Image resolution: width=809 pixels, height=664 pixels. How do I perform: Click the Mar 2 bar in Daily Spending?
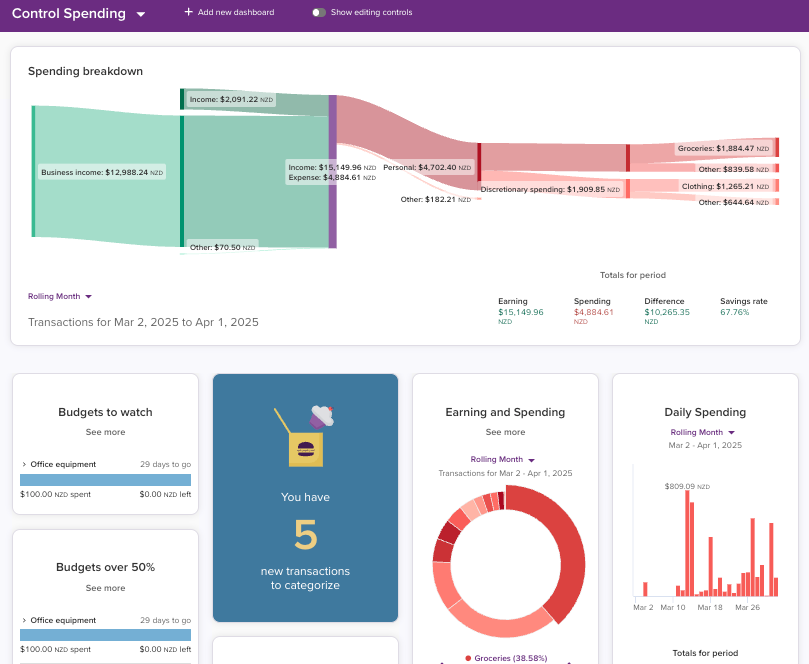coord(645,589)
